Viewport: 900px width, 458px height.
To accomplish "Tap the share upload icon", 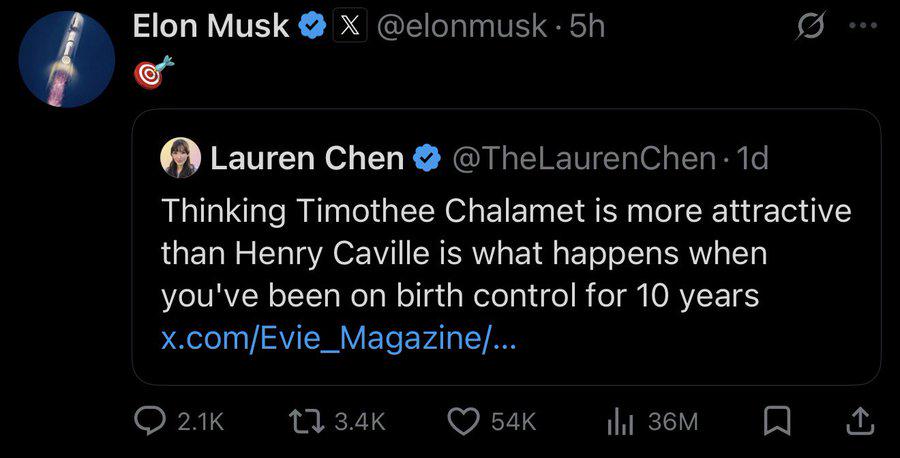I will tap(860, 422).
